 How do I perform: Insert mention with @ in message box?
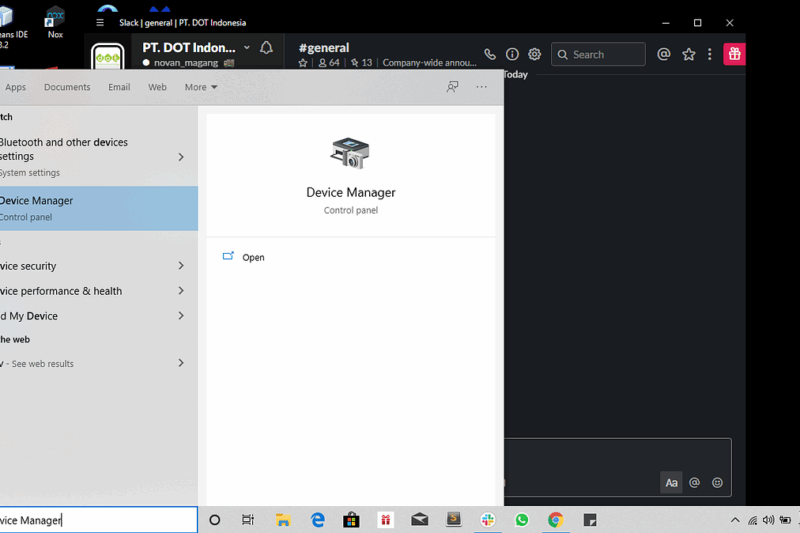click(694, 483)
